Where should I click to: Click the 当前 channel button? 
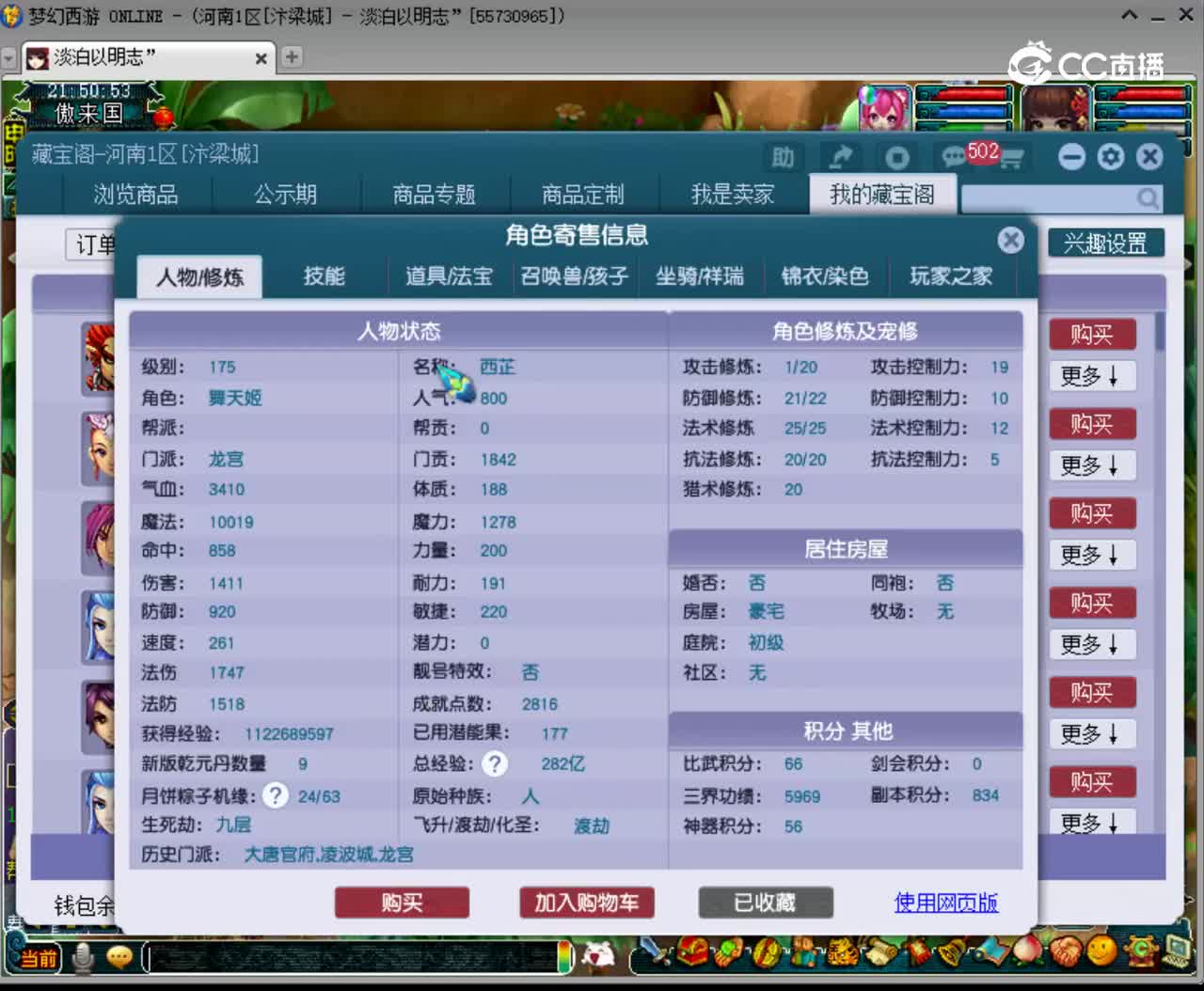[38, 959]
